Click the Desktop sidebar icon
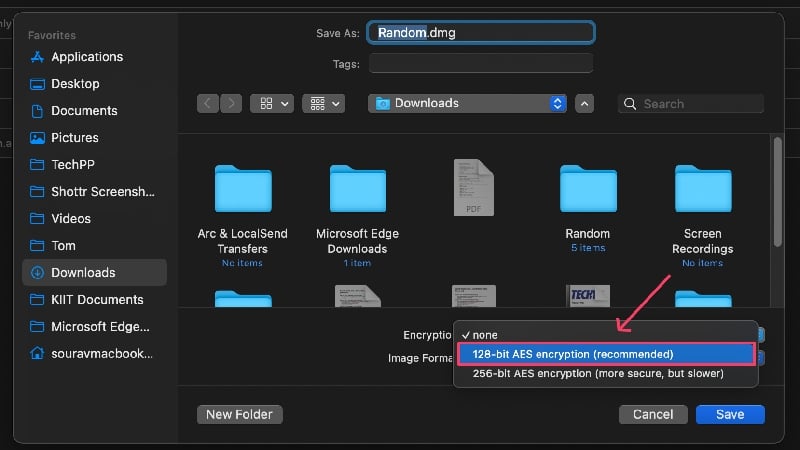The height and width of the screenshot is (450, 800). point(37,84)
